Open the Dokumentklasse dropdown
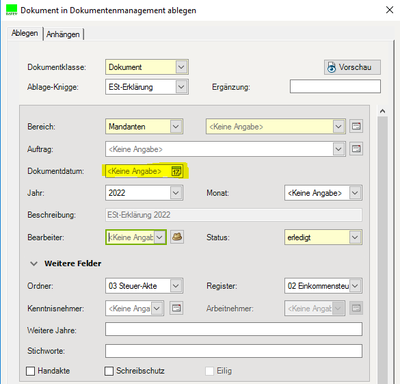The image size is (400, 384). coord(181,67)
